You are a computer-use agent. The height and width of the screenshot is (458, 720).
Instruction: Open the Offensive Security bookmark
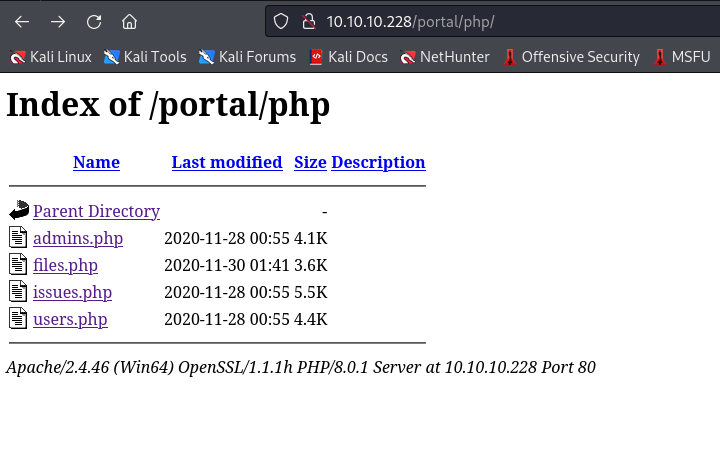[x=571, y=57]
